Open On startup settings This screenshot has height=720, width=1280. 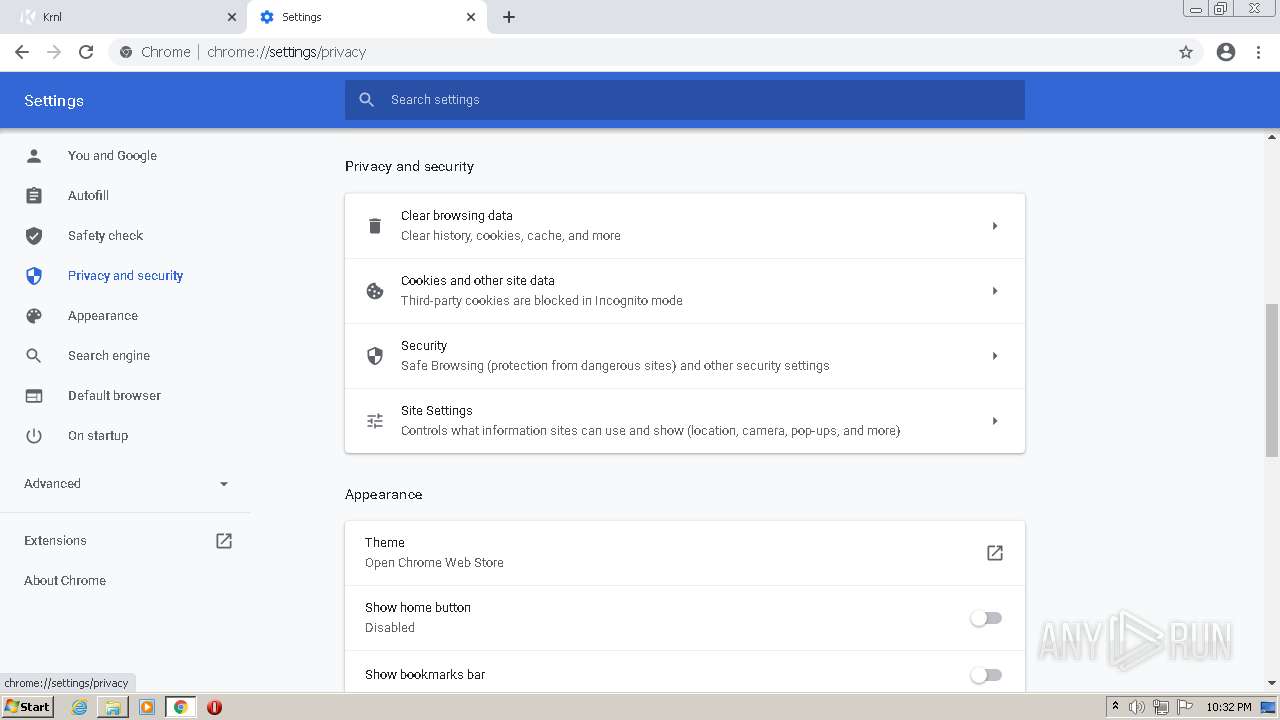[98, 436]
